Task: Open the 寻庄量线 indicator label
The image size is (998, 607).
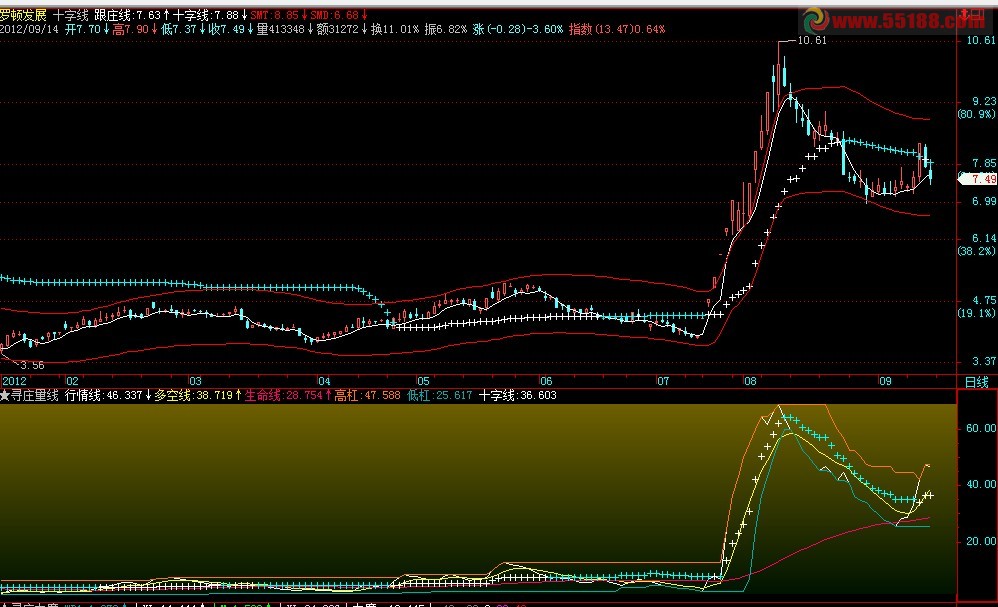Action: (x=35, y=396)
